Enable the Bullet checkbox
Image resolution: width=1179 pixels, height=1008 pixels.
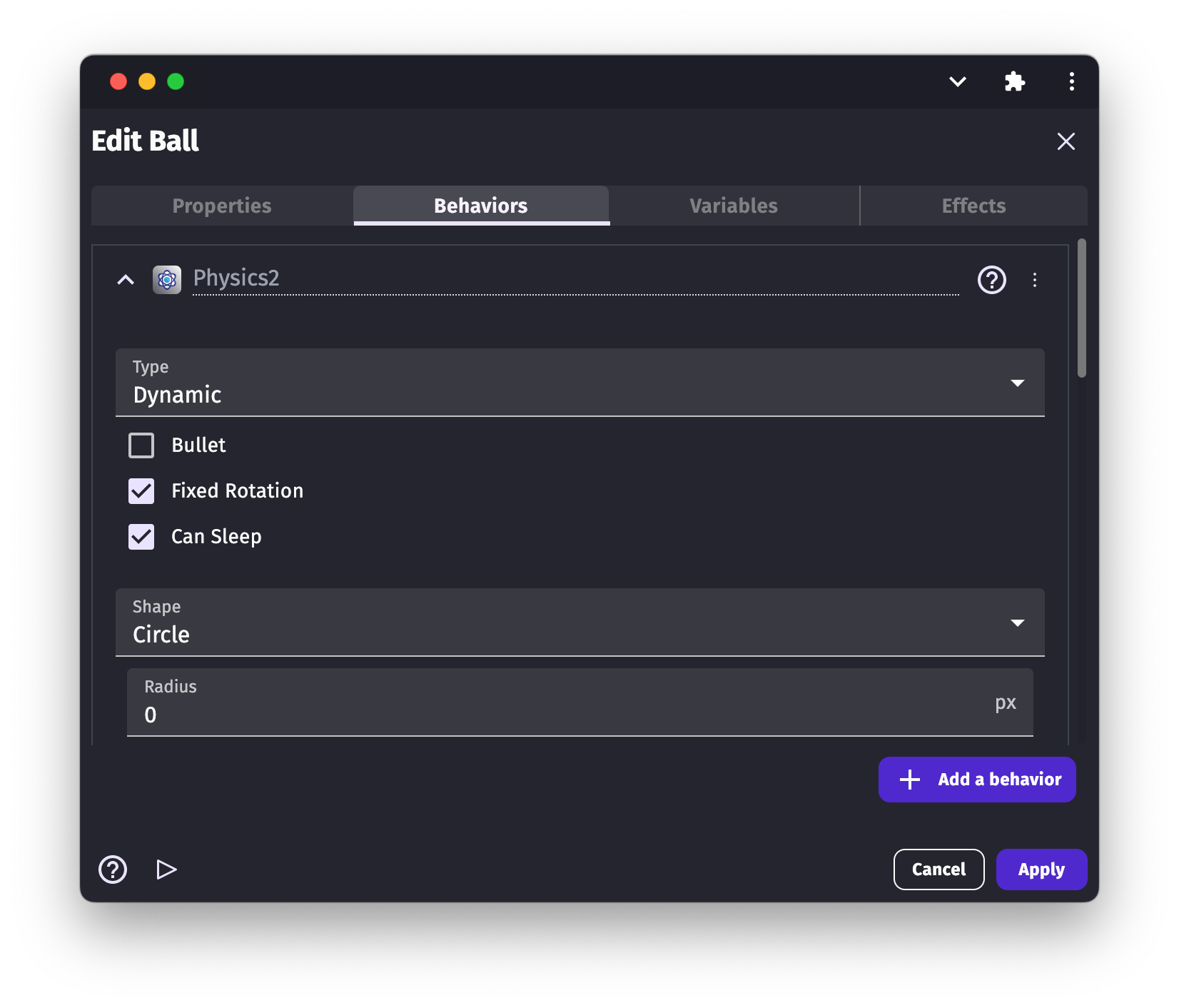pyautogui.click(x=141, y=445)
